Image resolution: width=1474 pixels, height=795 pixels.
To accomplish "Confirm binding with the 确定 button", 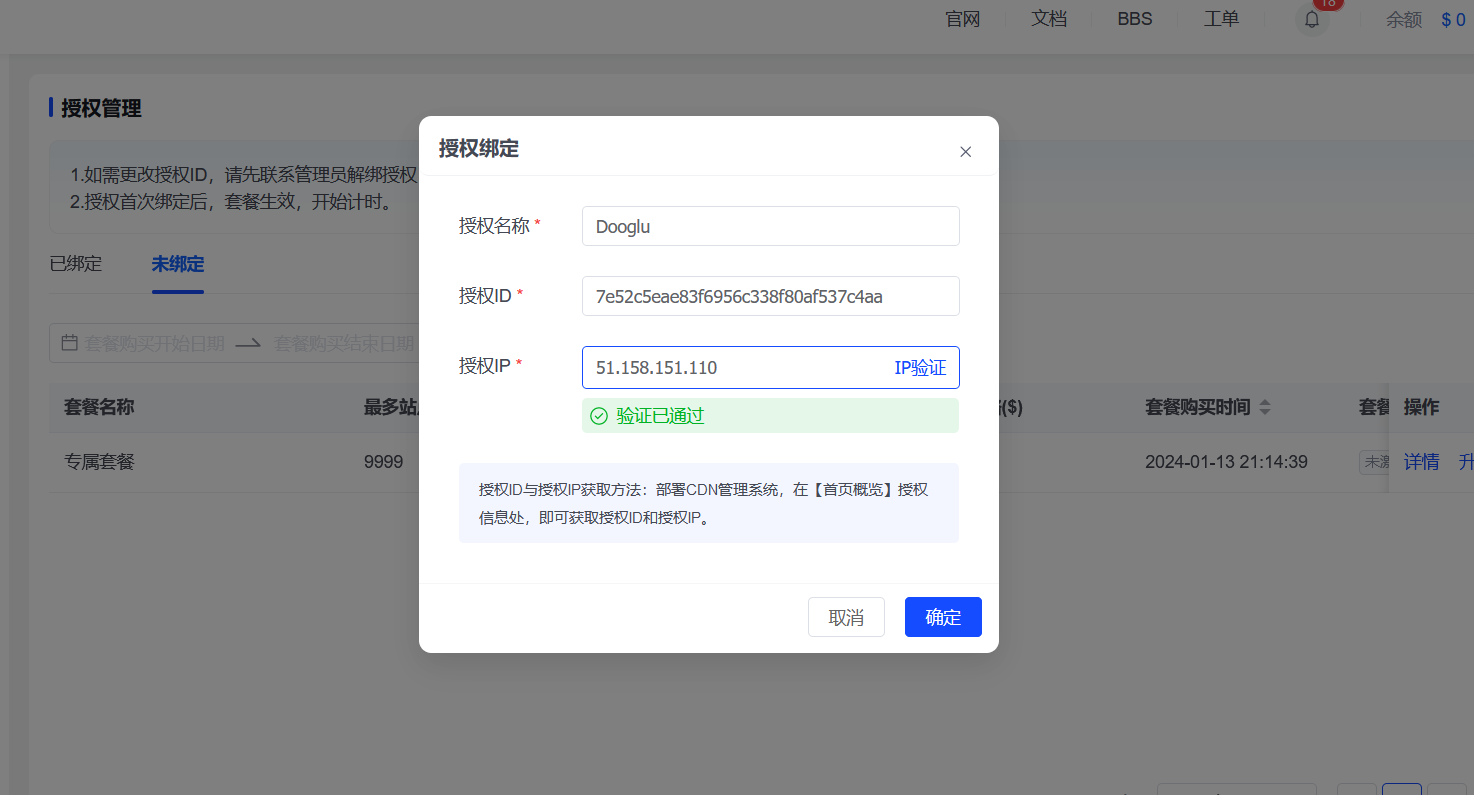I will point(943,617).
